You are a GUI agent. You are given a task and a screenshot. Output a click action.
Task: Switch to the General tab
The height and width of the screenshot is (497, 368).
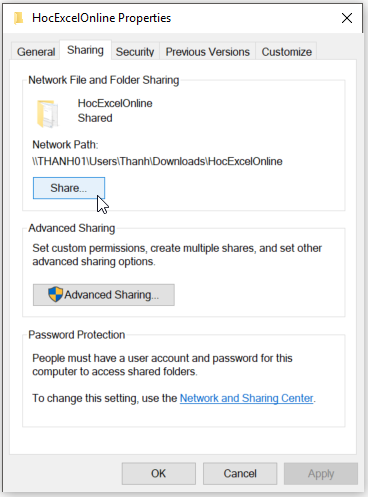pyautogui.click(x=36, y=52)
